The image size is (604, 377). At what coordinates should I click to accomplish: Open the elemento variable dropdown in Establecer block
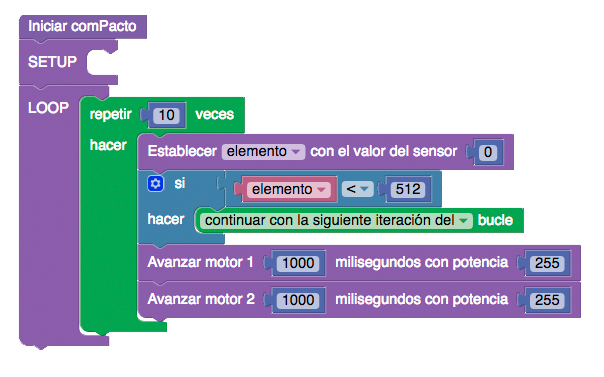click(263, 152)
